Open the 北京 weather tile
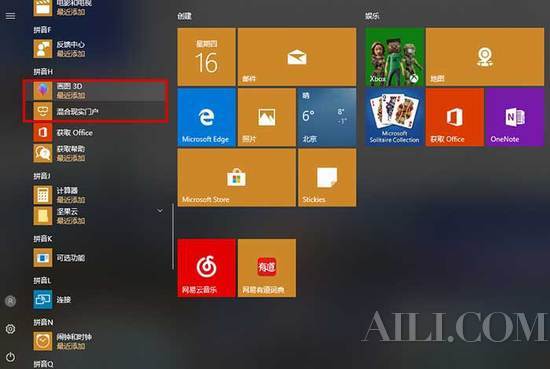Image resolution: width=550 pixels, height=369 pixels. 327,117
